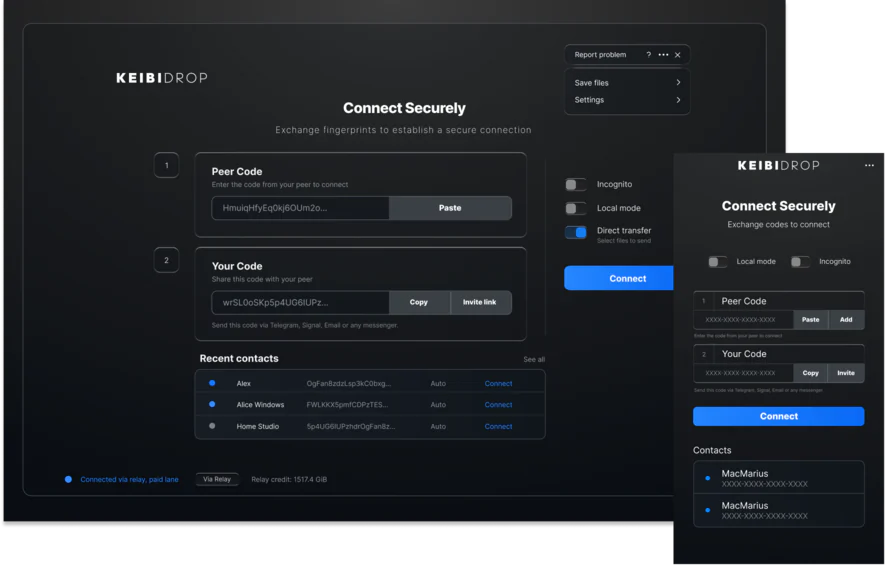Expand the Settings submenu arrow

[x=678, y=100]
